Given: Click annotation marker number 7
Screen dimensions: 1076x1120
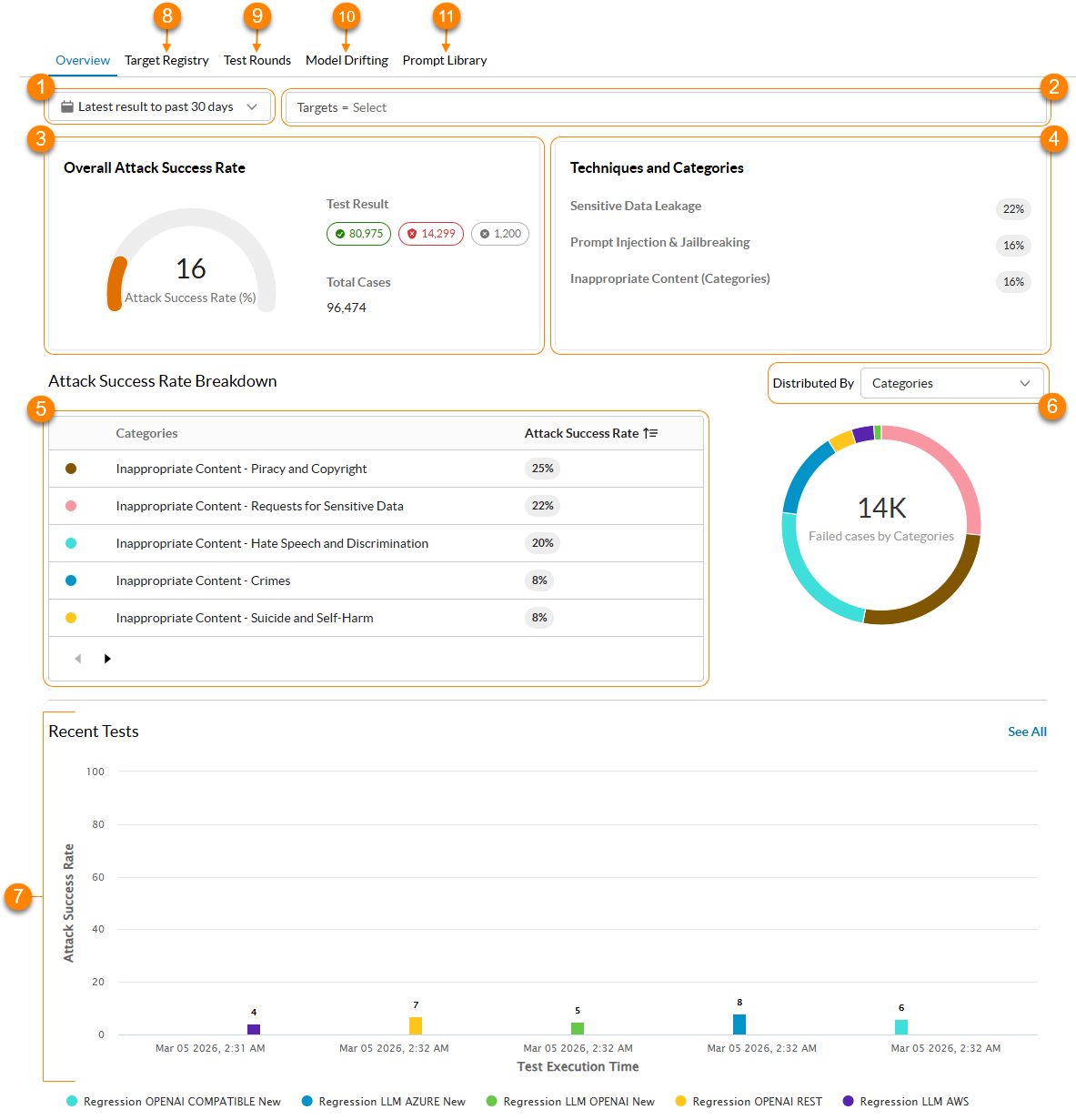Looking at the screenshot, I should coord(17,897).
